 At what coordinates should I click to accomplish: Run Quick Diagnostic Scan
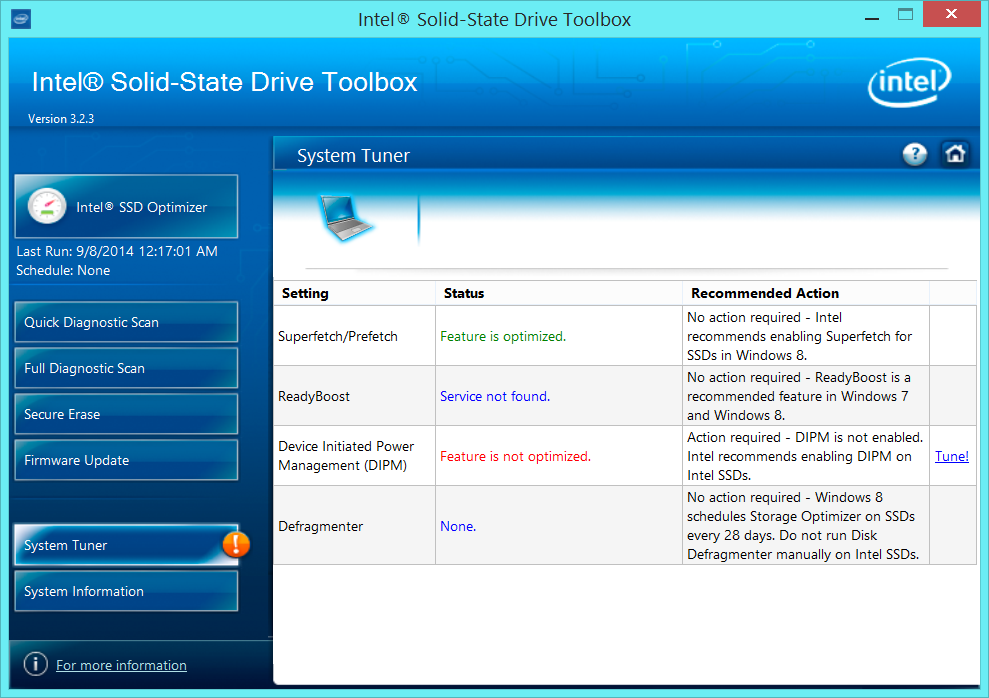coord(126,322)
